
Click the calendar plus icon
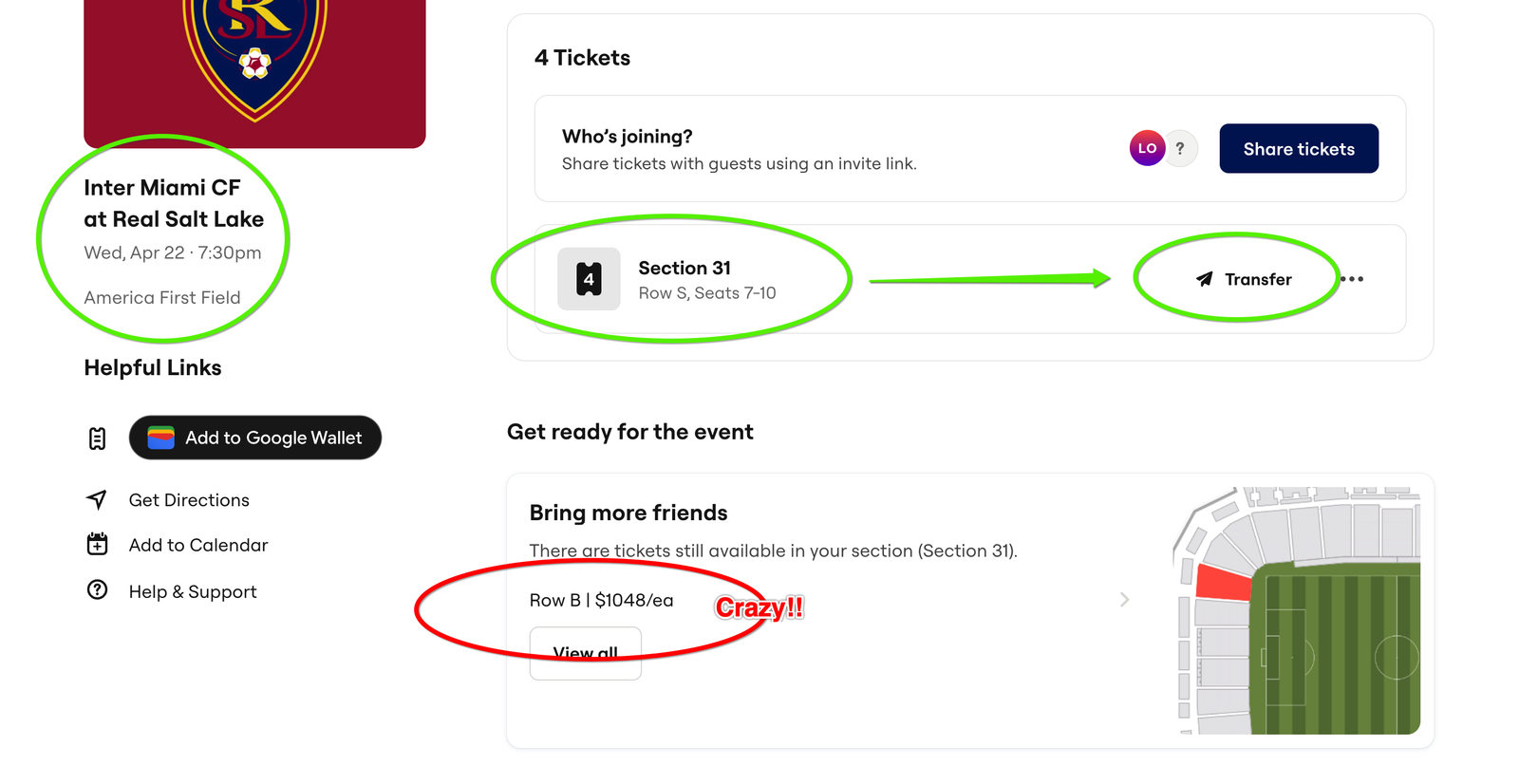[x=97, y=544]
